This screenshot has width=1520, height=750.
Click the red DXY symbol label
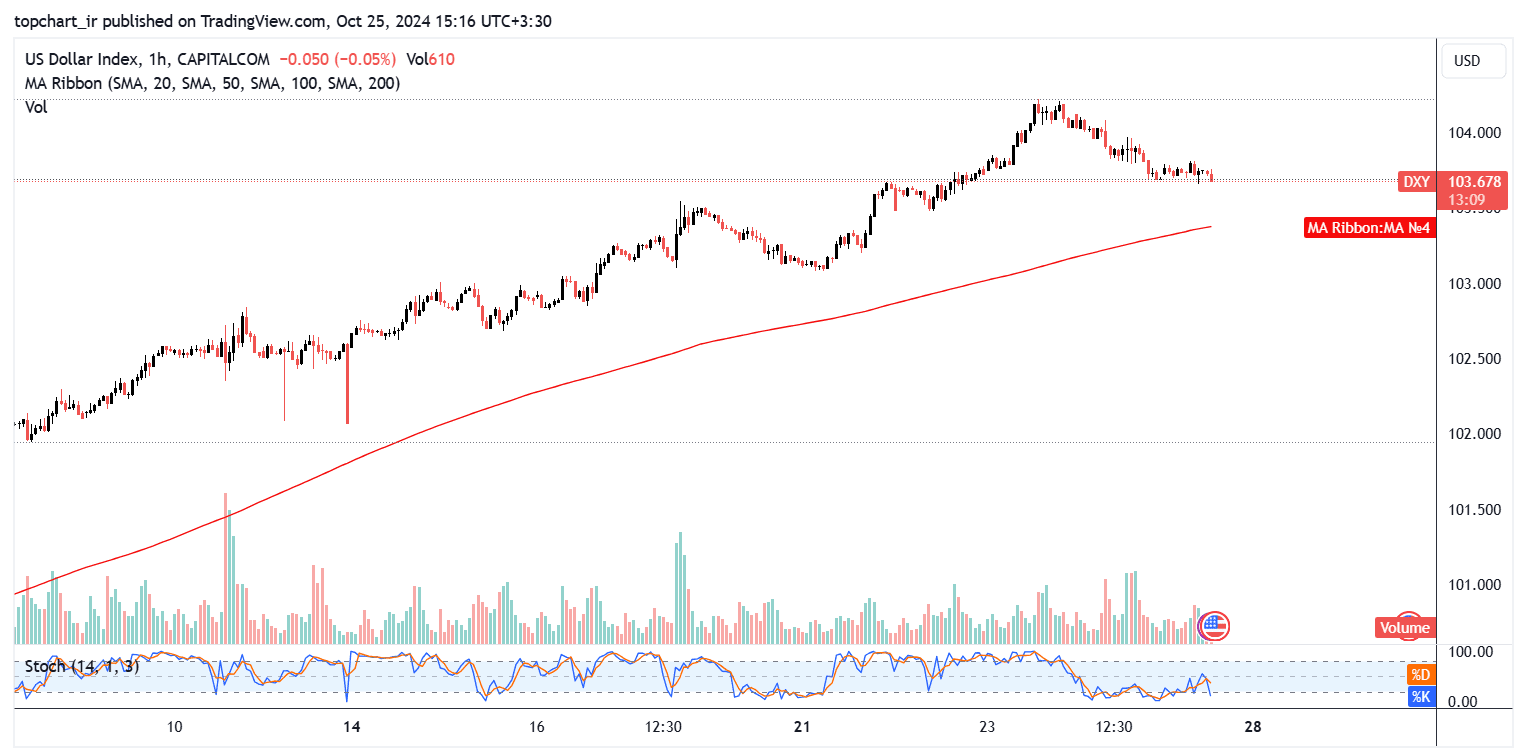coord(1416,181)
